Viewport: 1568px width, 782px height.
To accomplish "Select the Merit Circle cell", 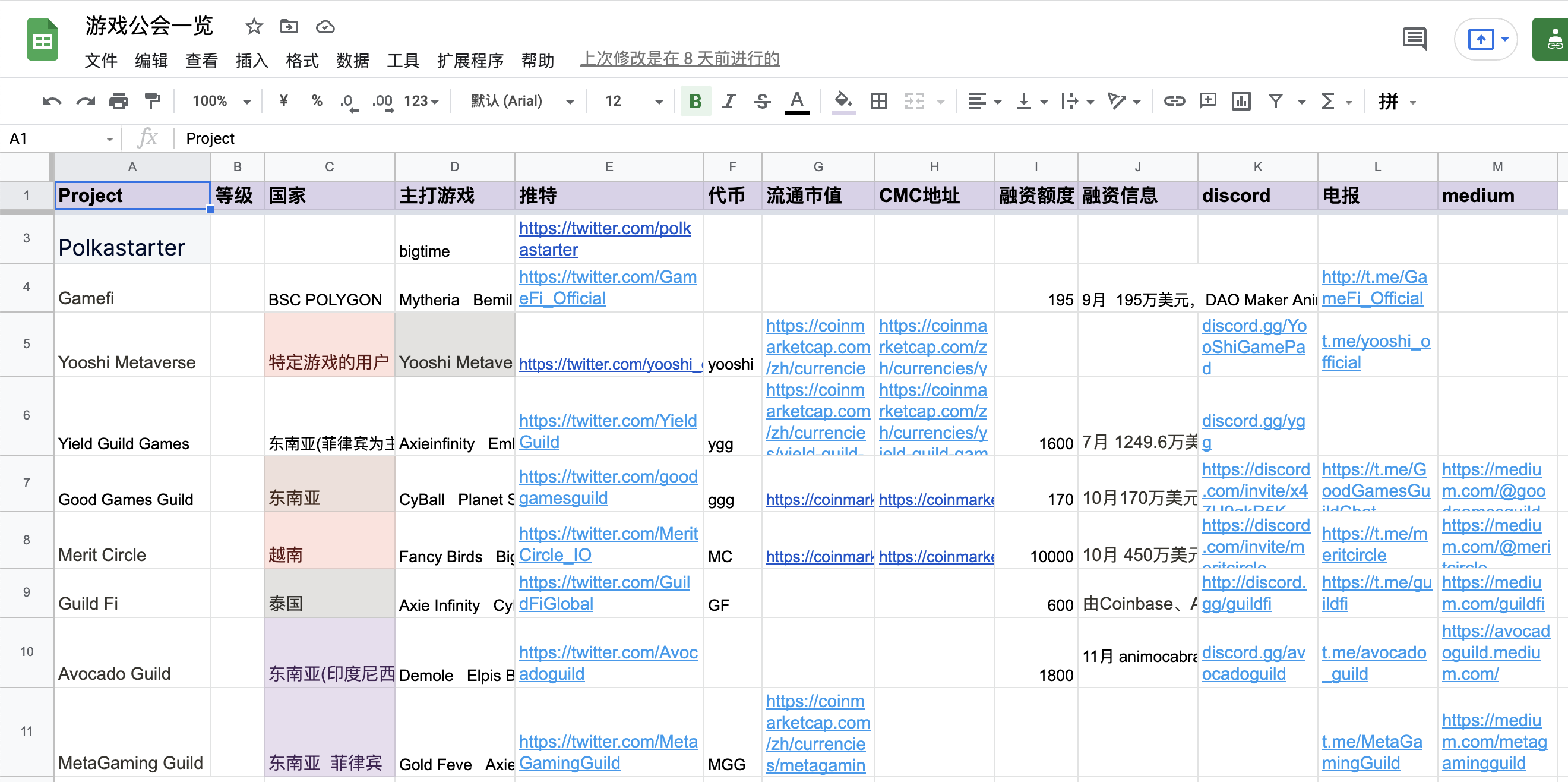I will (132, 540).
